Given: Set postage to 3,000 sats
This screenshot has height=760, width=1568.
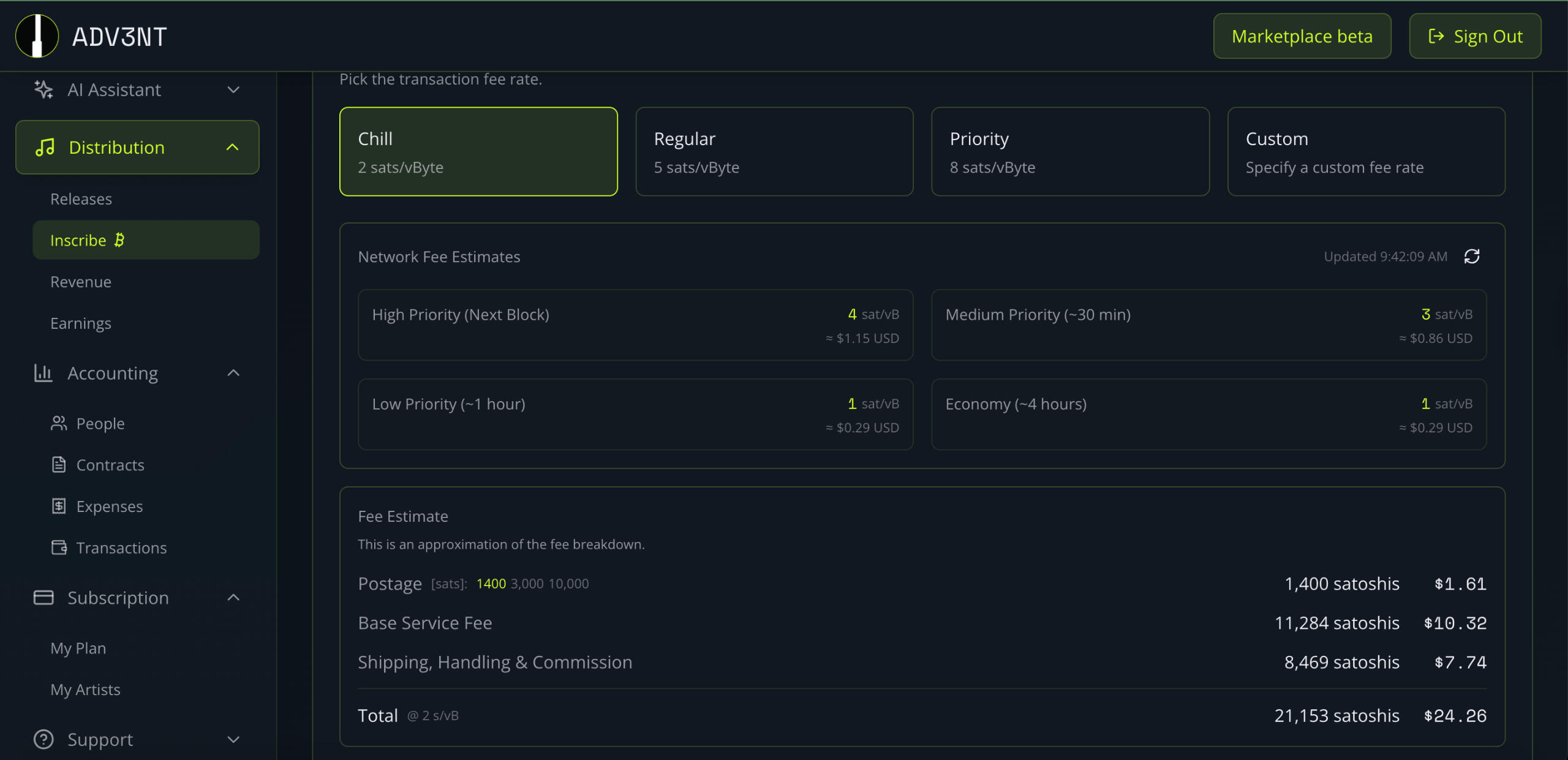Looking at the screenshot, I should point(527,584).
